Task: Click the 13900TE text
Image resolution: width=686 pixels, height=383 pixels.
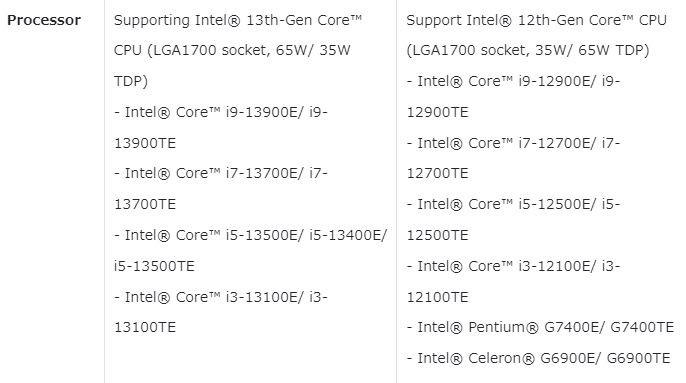Action: (x=145, y=143)
